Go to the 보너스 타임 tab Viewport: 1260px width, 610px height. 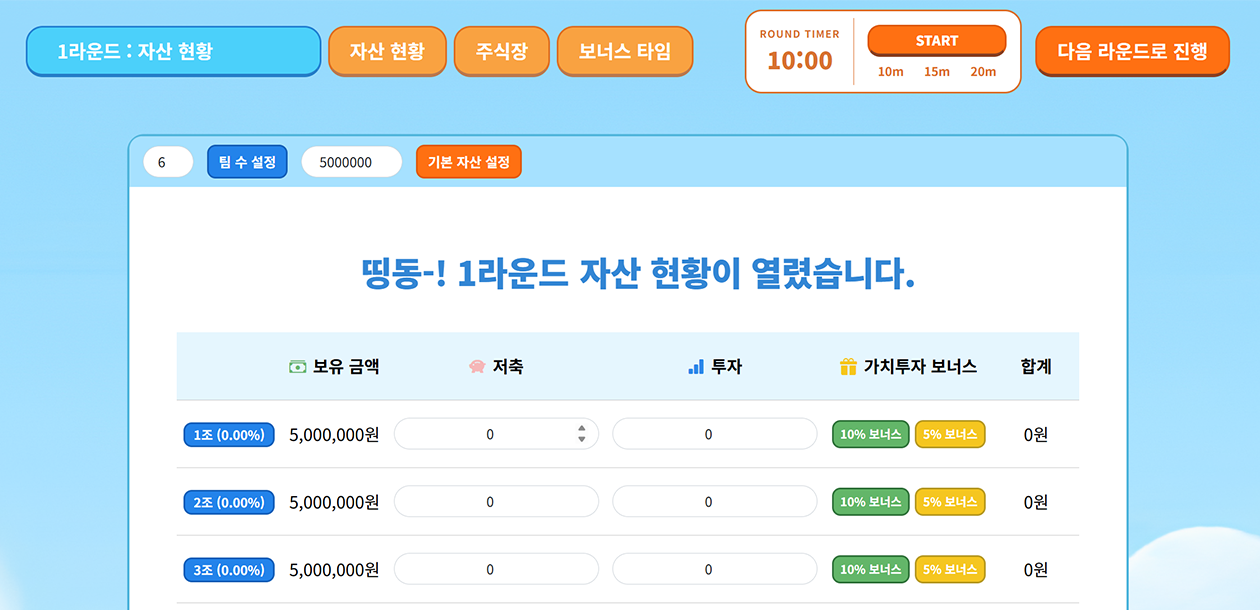[x=624, y=51]
